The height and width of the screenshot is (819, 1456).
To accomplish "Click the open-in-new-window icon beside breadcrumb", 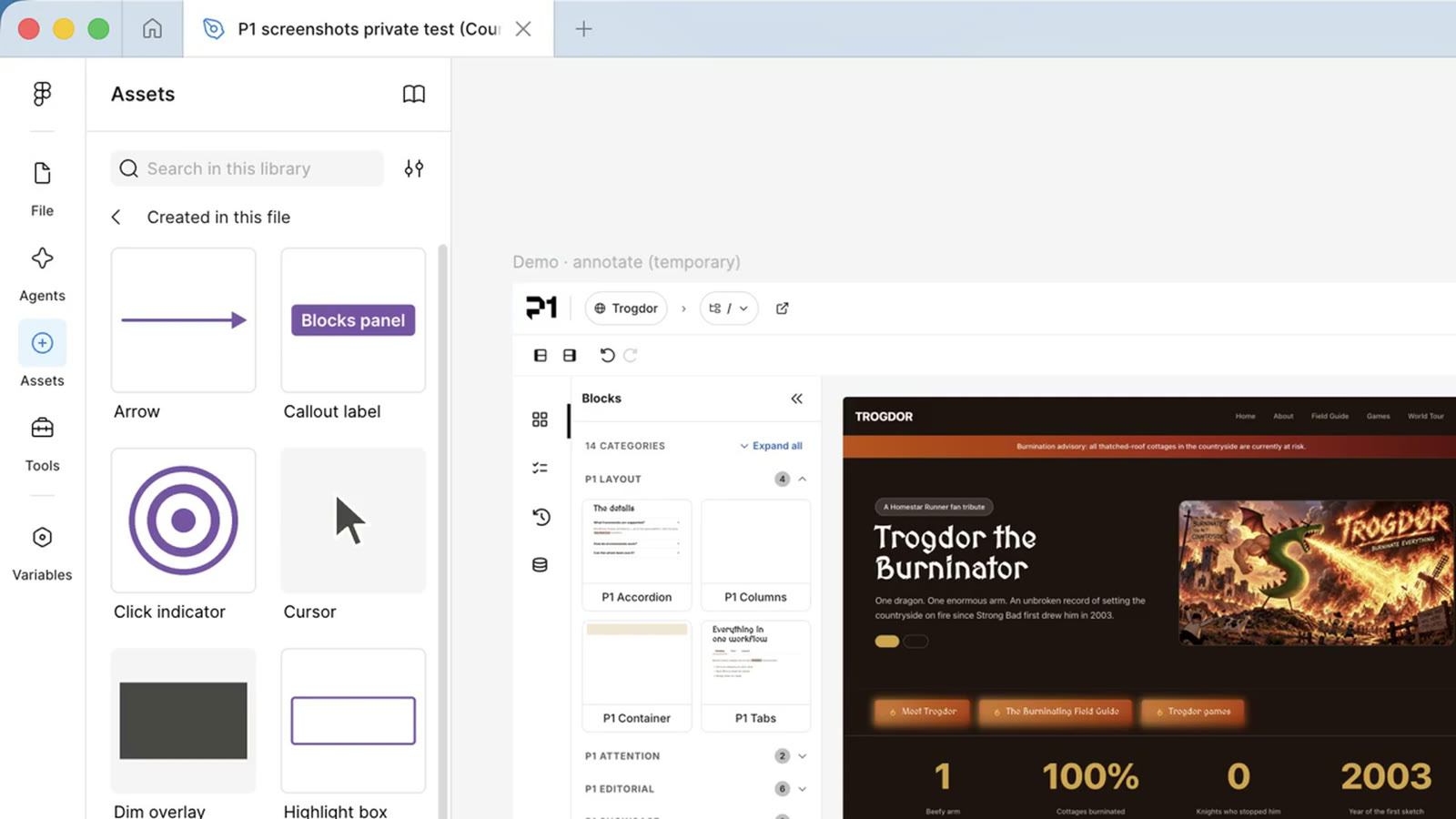I will click(782, 308).
